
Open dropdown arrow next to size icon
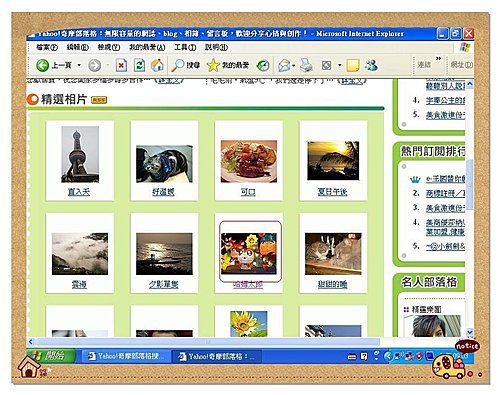340,65
